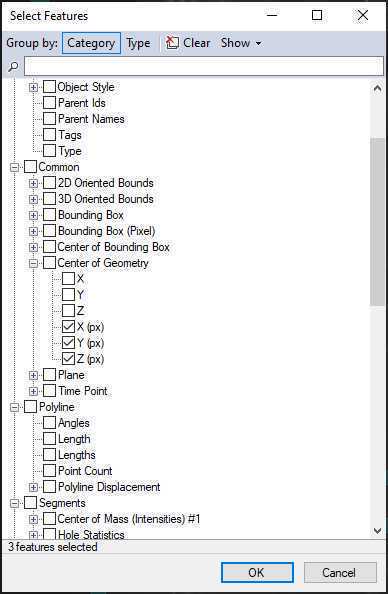The width and height of the screenshot is (388, 594).
Task: Click the Clear selection icon
Action: tap(172, 43)
